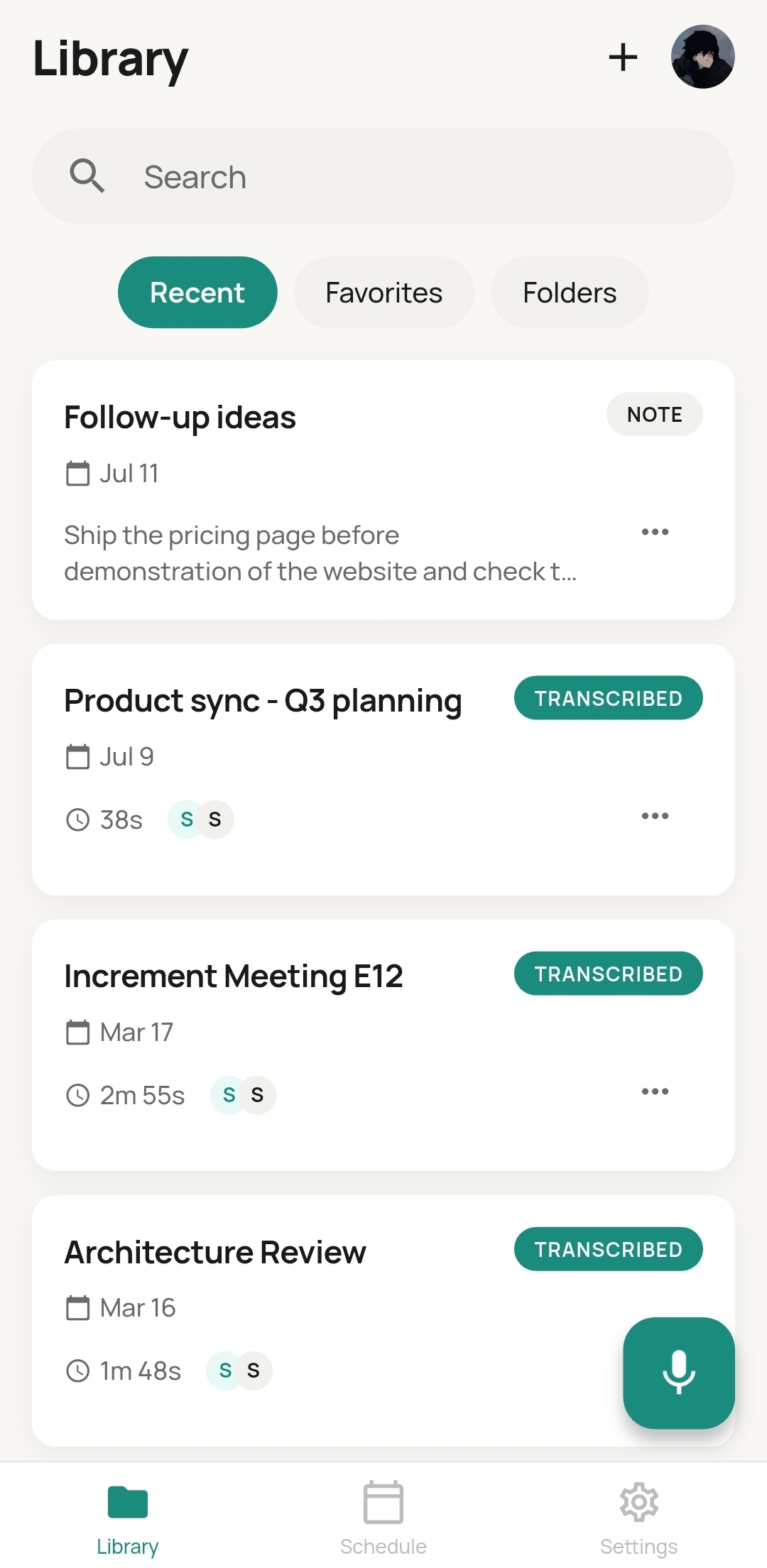Viewport: 767px width, 1568px height.
Task: Start recording with the microphone button
Action: [679, 1373]
